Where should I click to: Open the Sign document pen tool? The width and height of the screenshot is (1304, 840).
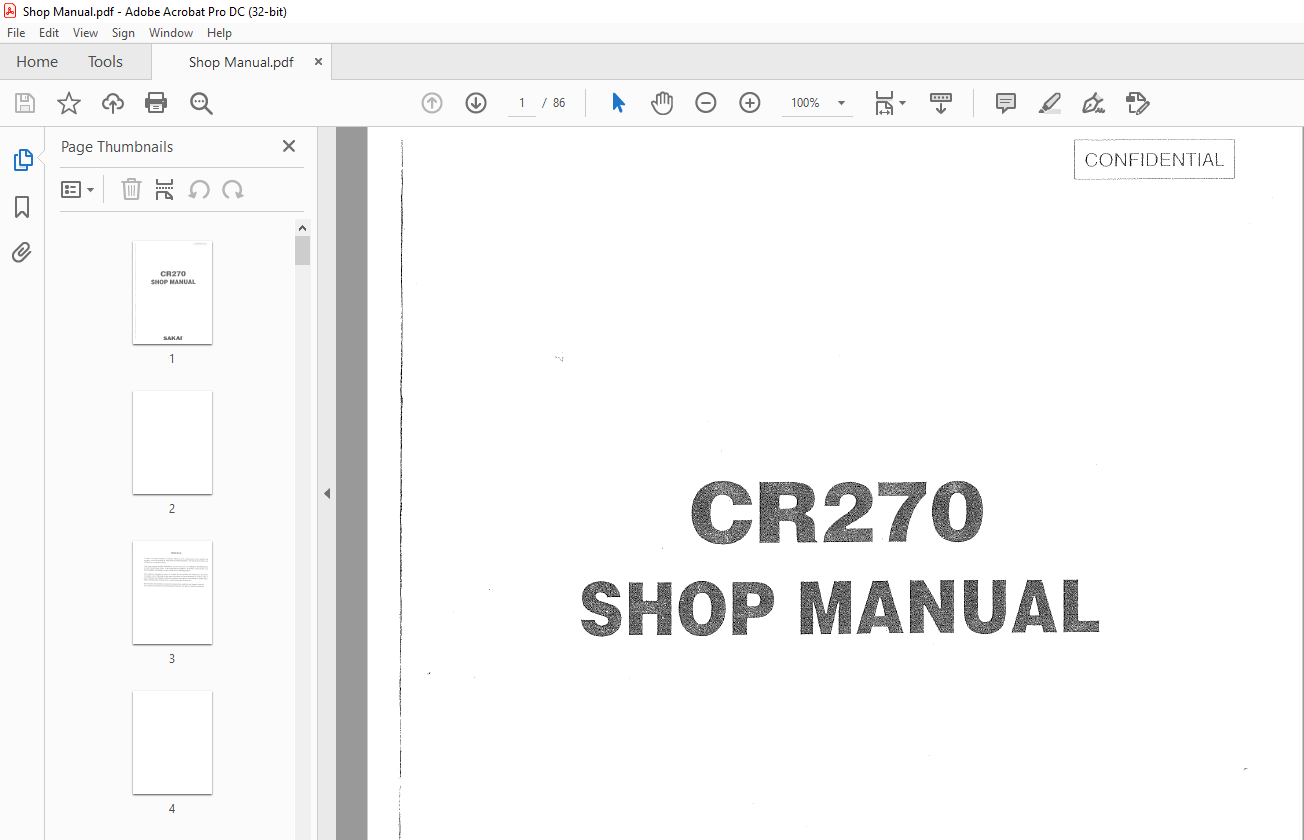pyautogui.click(x=1093, y=103)
